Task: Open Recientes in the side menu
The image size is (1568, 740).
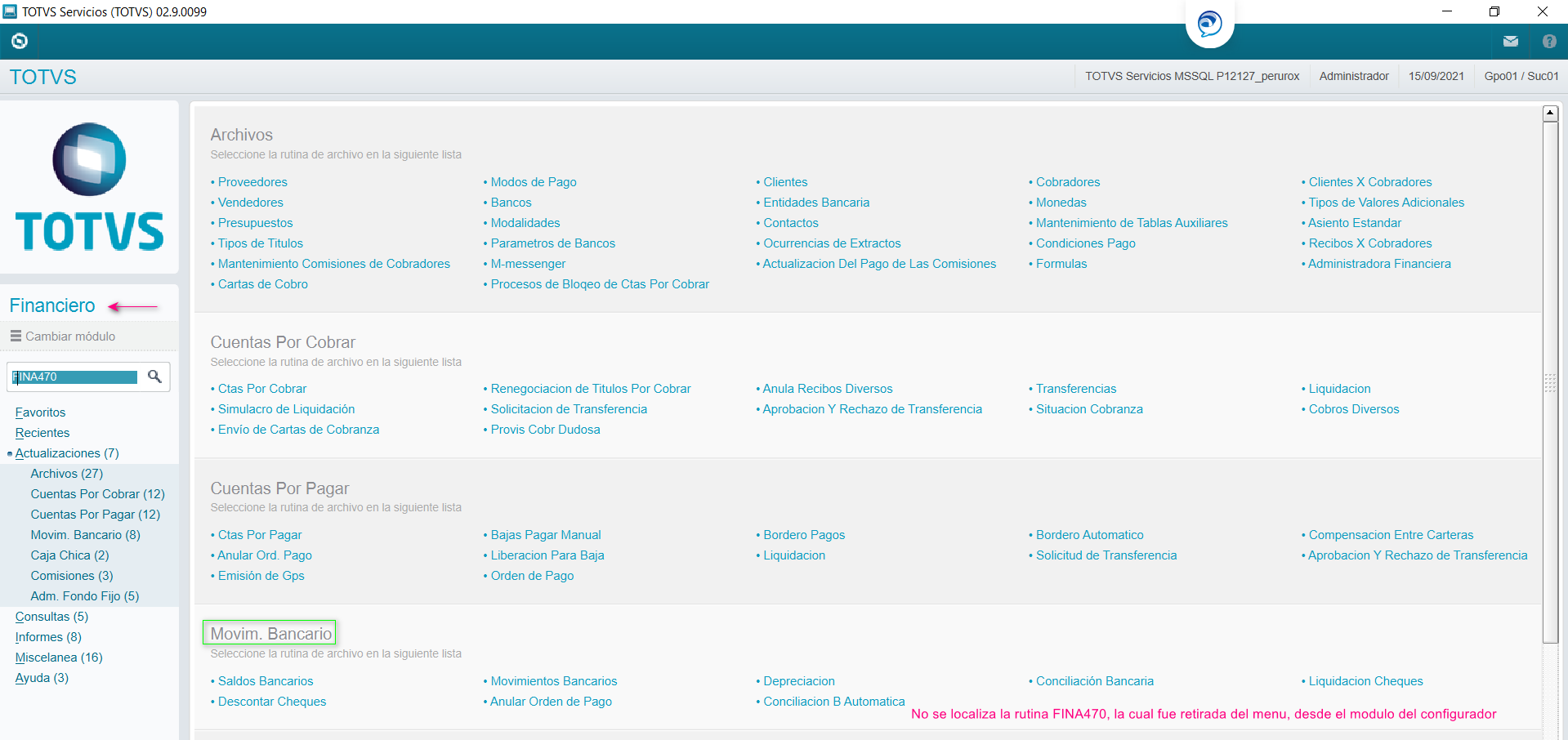Action: click(x=42, y=433)
